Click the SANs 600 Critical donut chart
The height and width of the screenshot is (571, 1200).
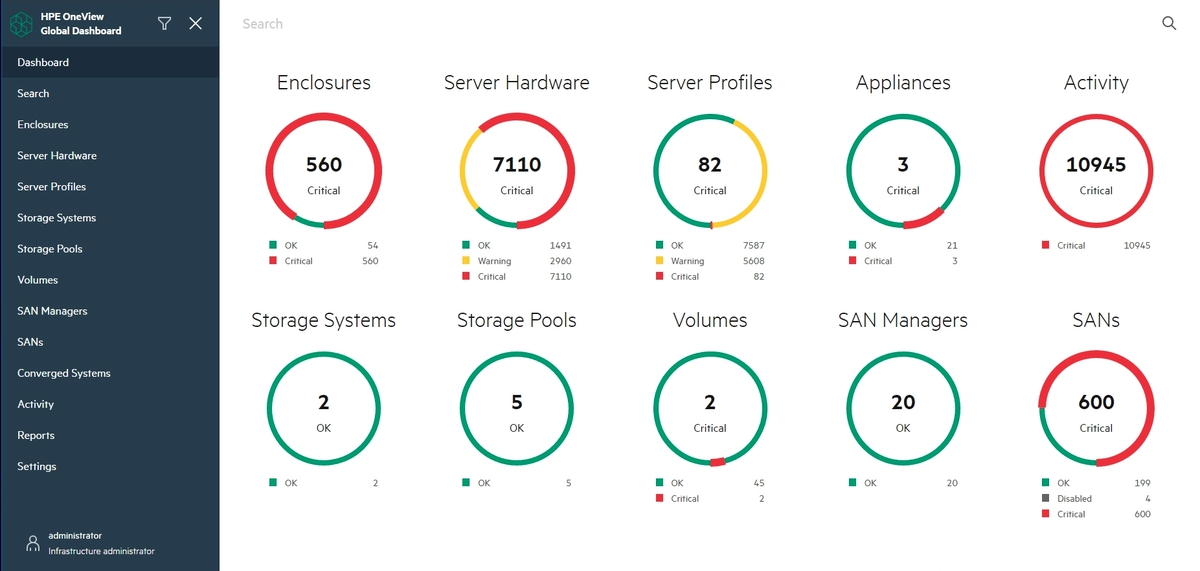click(x=1096, y=408)
